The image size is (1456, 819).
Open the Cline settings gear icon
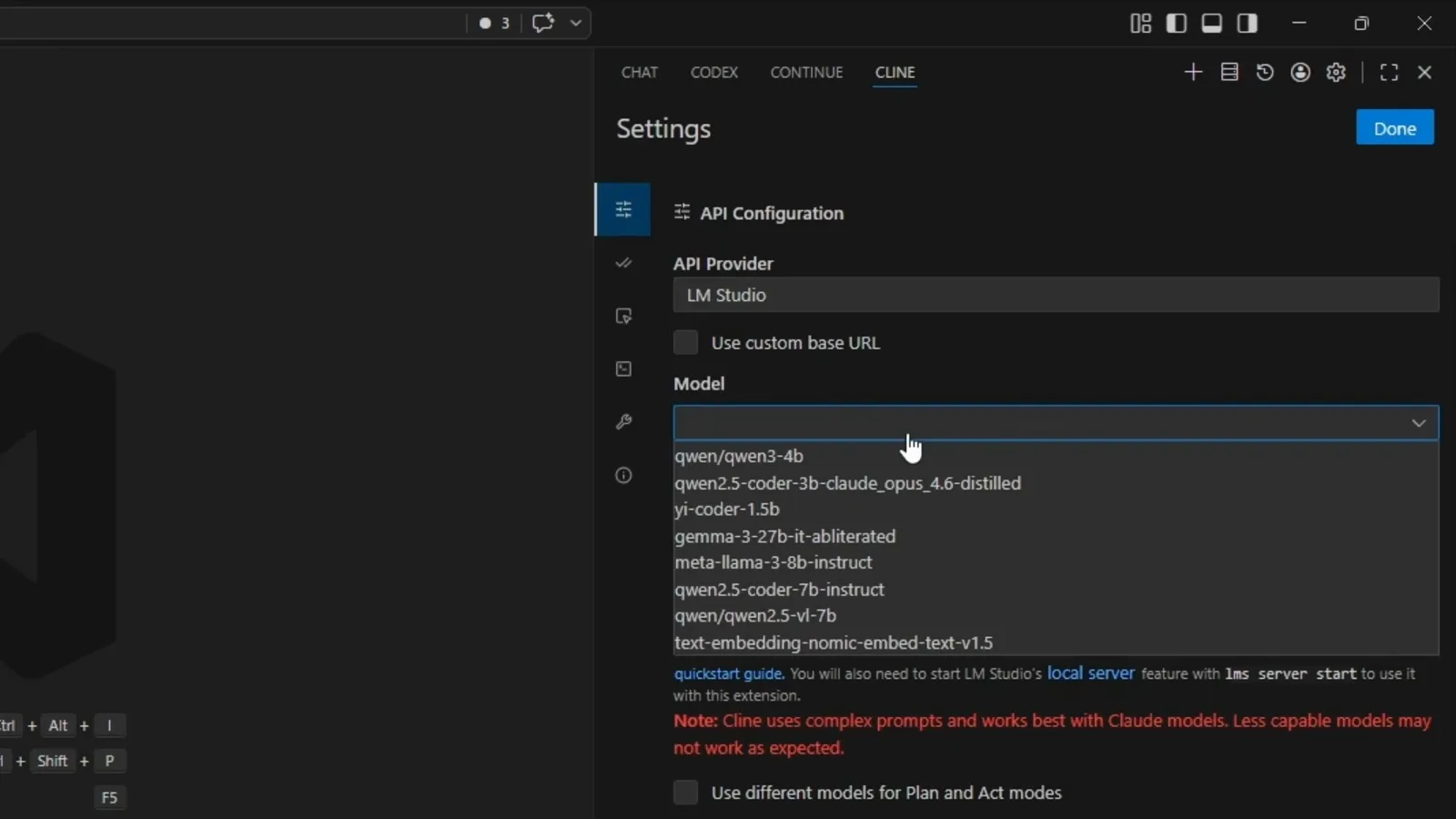(1336, 72)
